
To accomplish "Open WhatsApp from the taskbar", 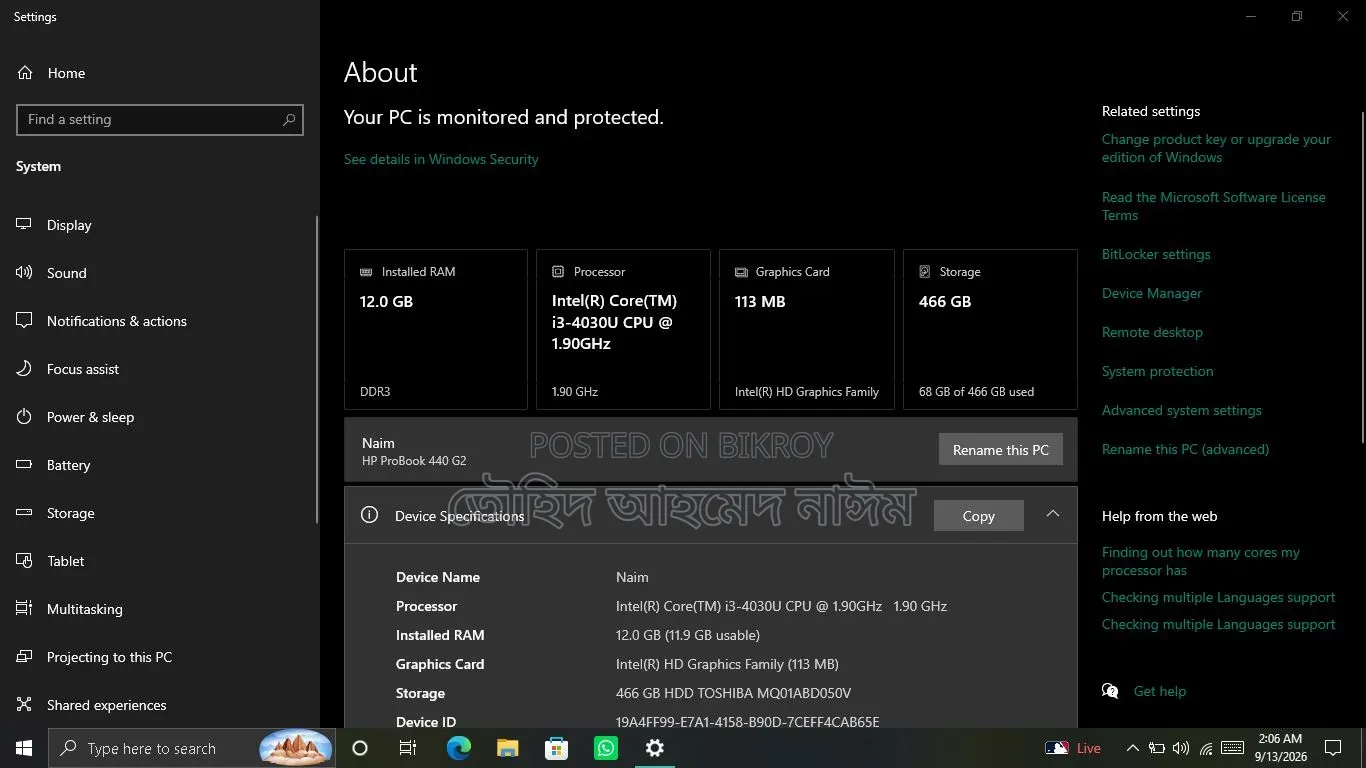I will [x=606, y=748].
